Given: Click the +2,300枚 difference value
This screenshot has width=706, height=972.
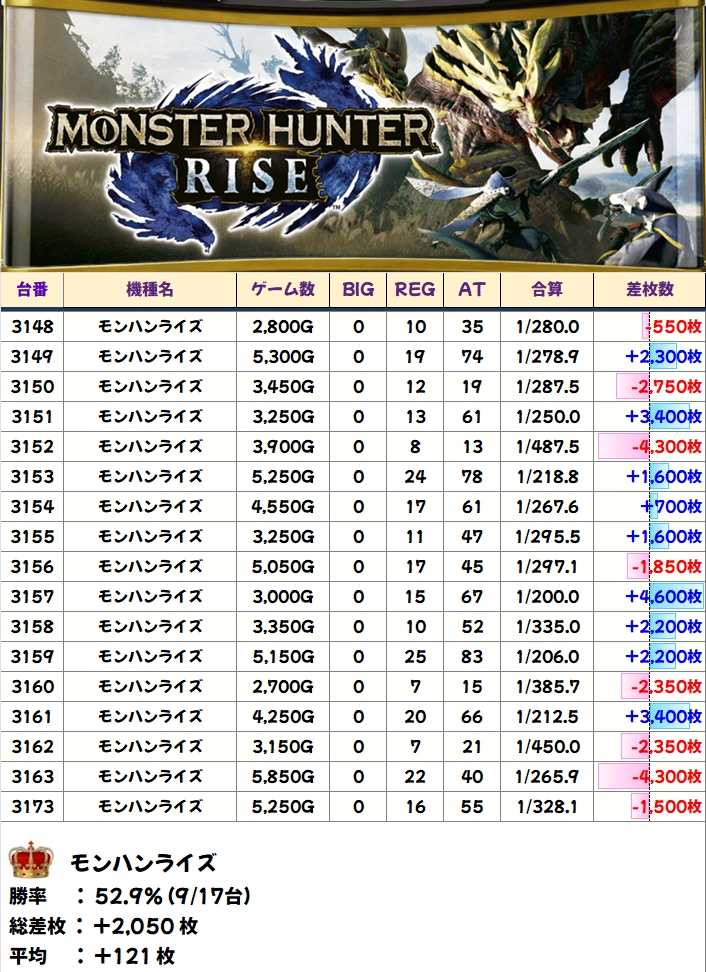Looking at the screenshot, I should pos(663,356).
